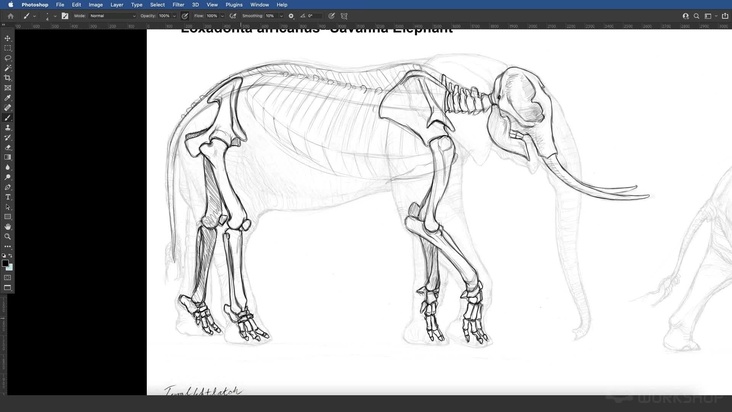Select the Eyedropper tool
The height and width of the screenshot is (412, 732).
pyautogui.click(x=7, y=98)
